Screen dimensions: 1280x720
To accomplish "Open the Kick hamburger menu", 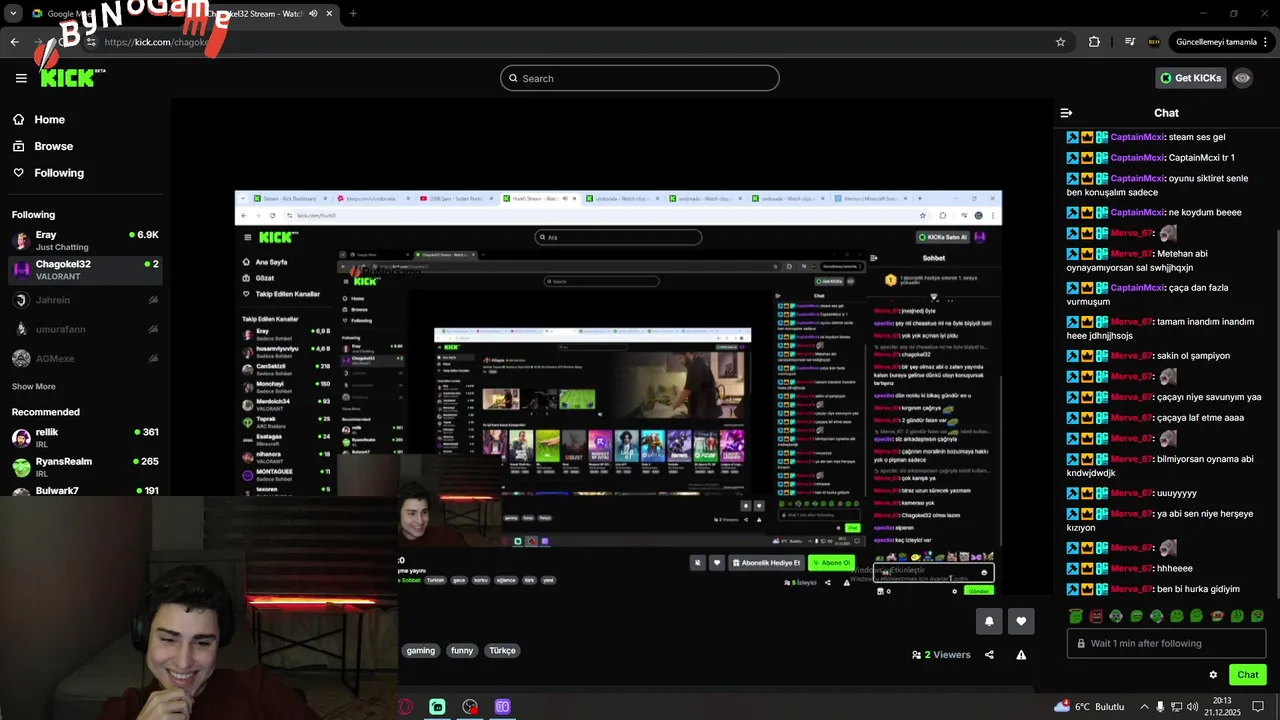I will (21, 78).
